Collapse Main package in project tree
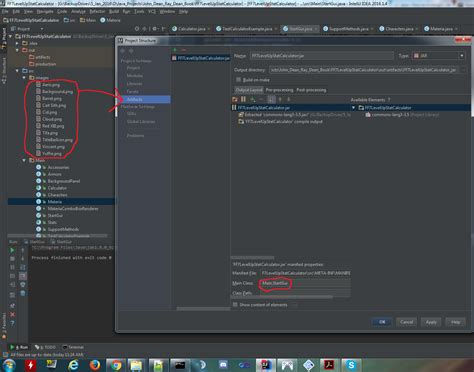 [x=24, y=160]
